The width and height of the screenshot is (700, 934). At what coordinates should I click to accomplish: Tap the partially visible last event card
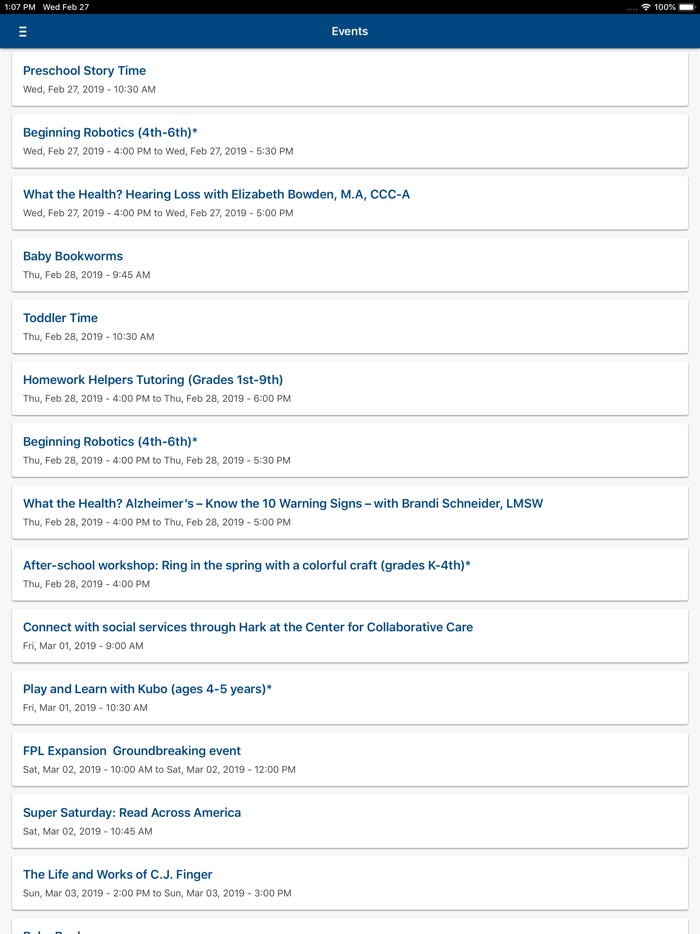pyautogui.click(x=350, y=927)
